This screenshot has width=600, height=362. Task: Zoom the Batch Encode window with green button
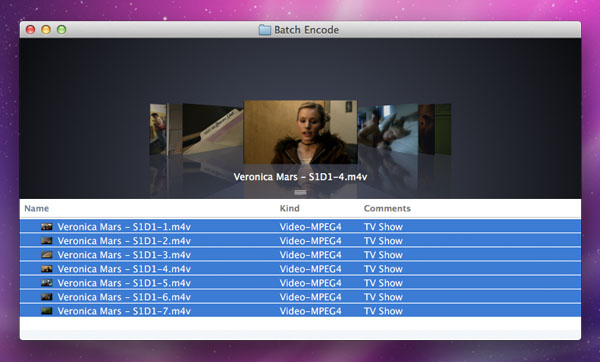tap(62, 29)
